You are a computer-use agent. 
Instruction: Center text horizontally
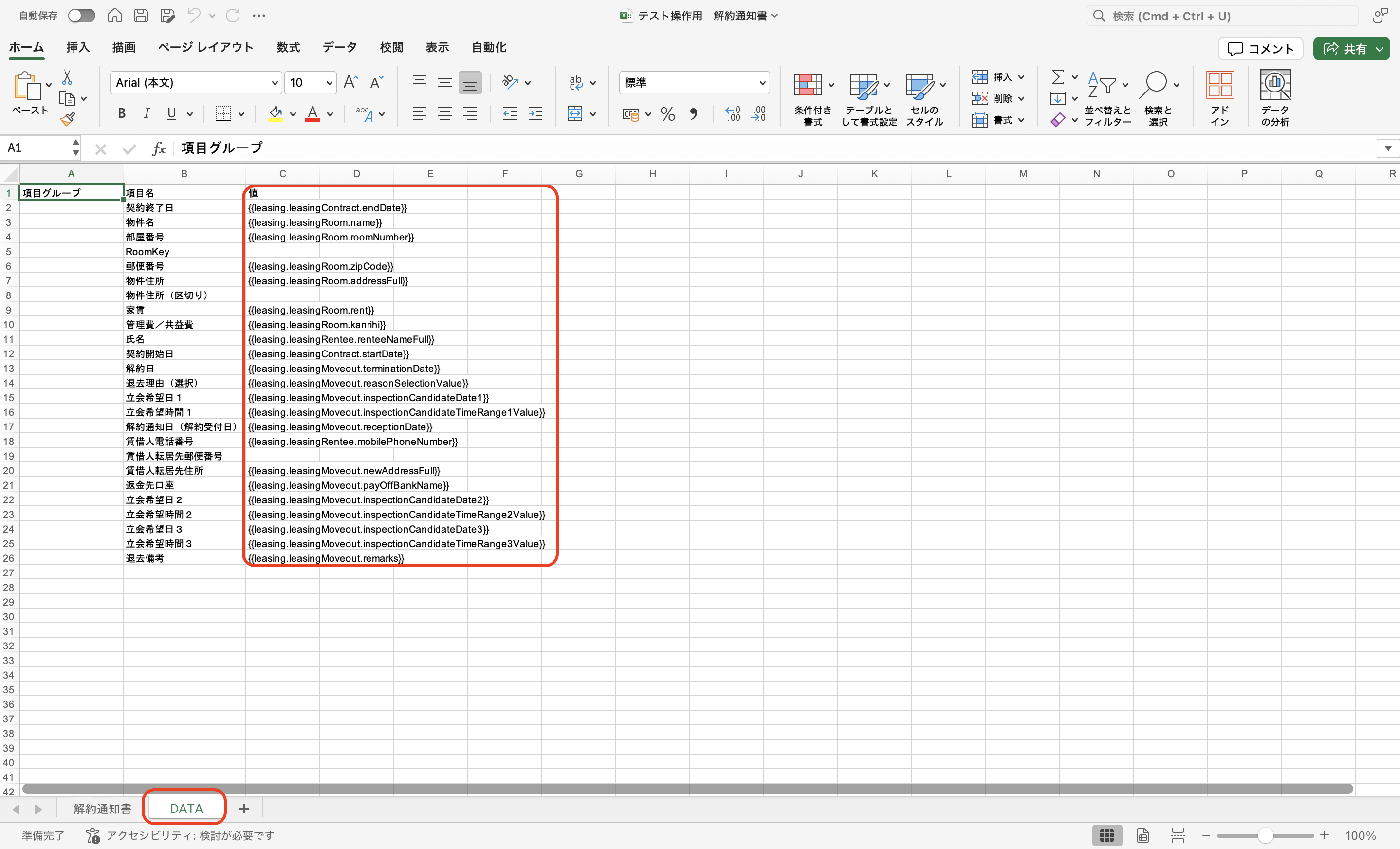(x=445, y=113)
